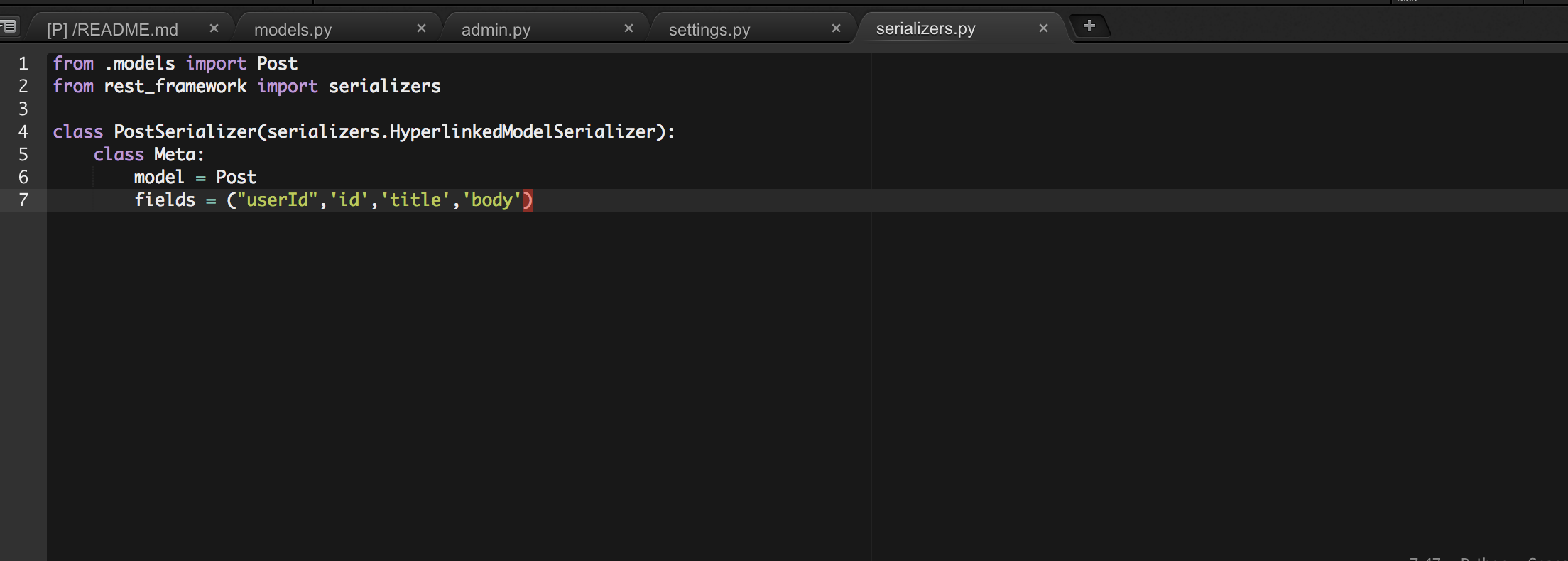The width and height of the screenshot is (1568, 561).
Task: Close the models.py tab
Action: [x=421, y=28]
